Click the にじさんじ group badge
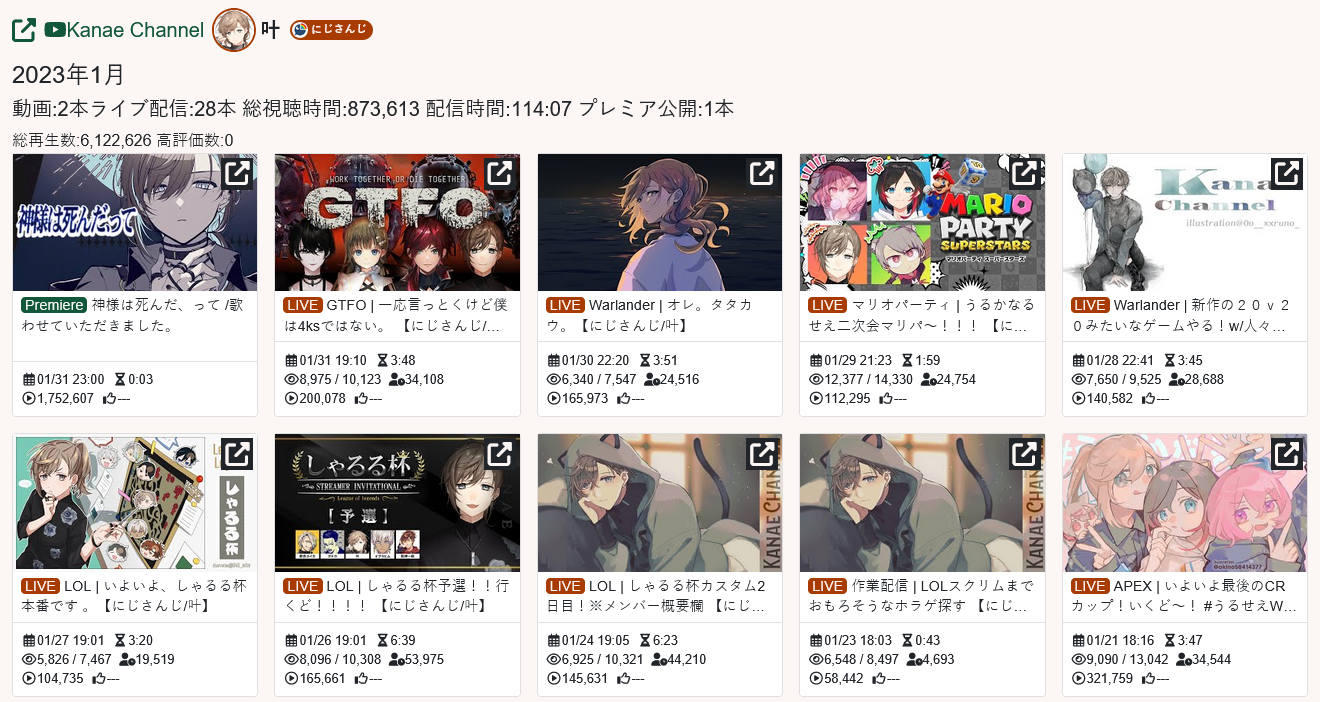The width and height of the screenshot is (1320, 702). [331, 30]
